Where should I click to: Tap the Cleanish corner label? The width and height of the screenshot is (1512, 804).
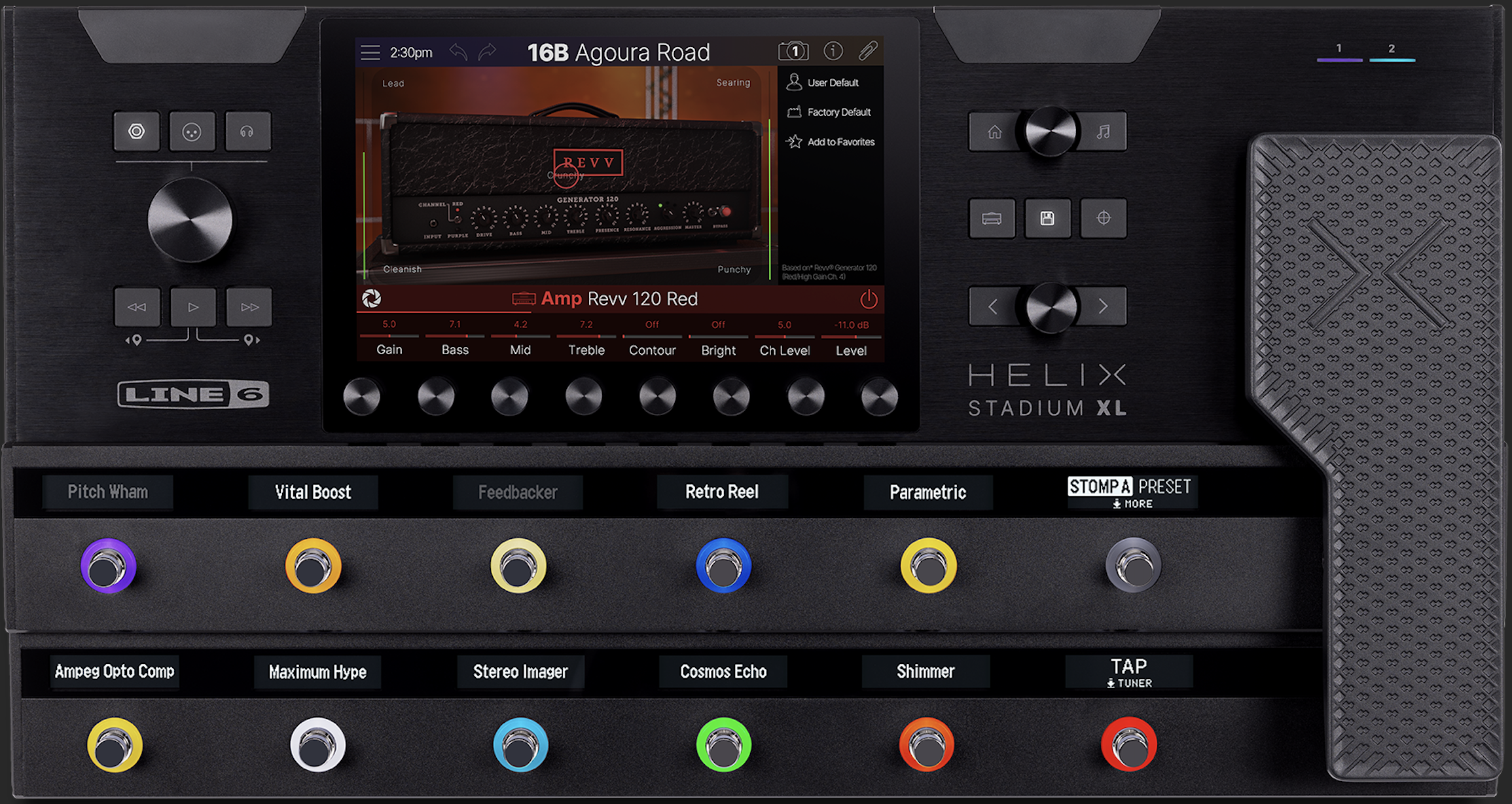pos(403,269)
